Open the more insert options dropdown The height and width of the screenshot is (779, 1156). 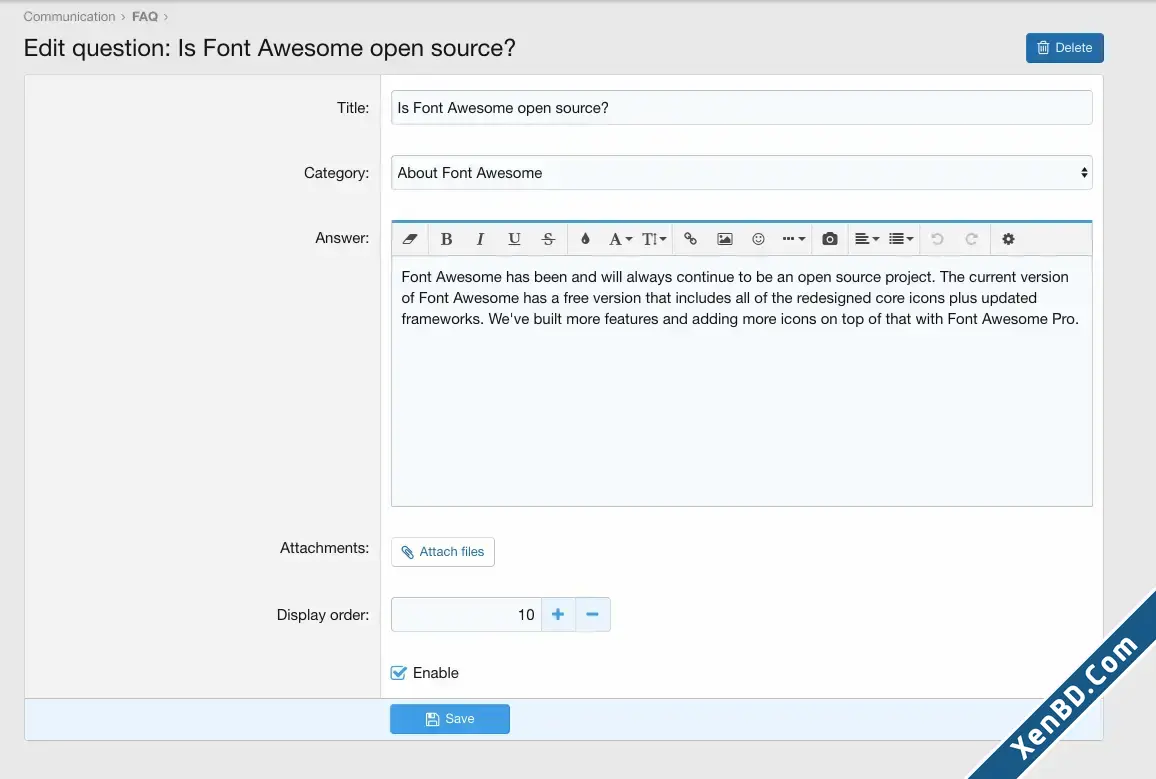coord(793,239)
